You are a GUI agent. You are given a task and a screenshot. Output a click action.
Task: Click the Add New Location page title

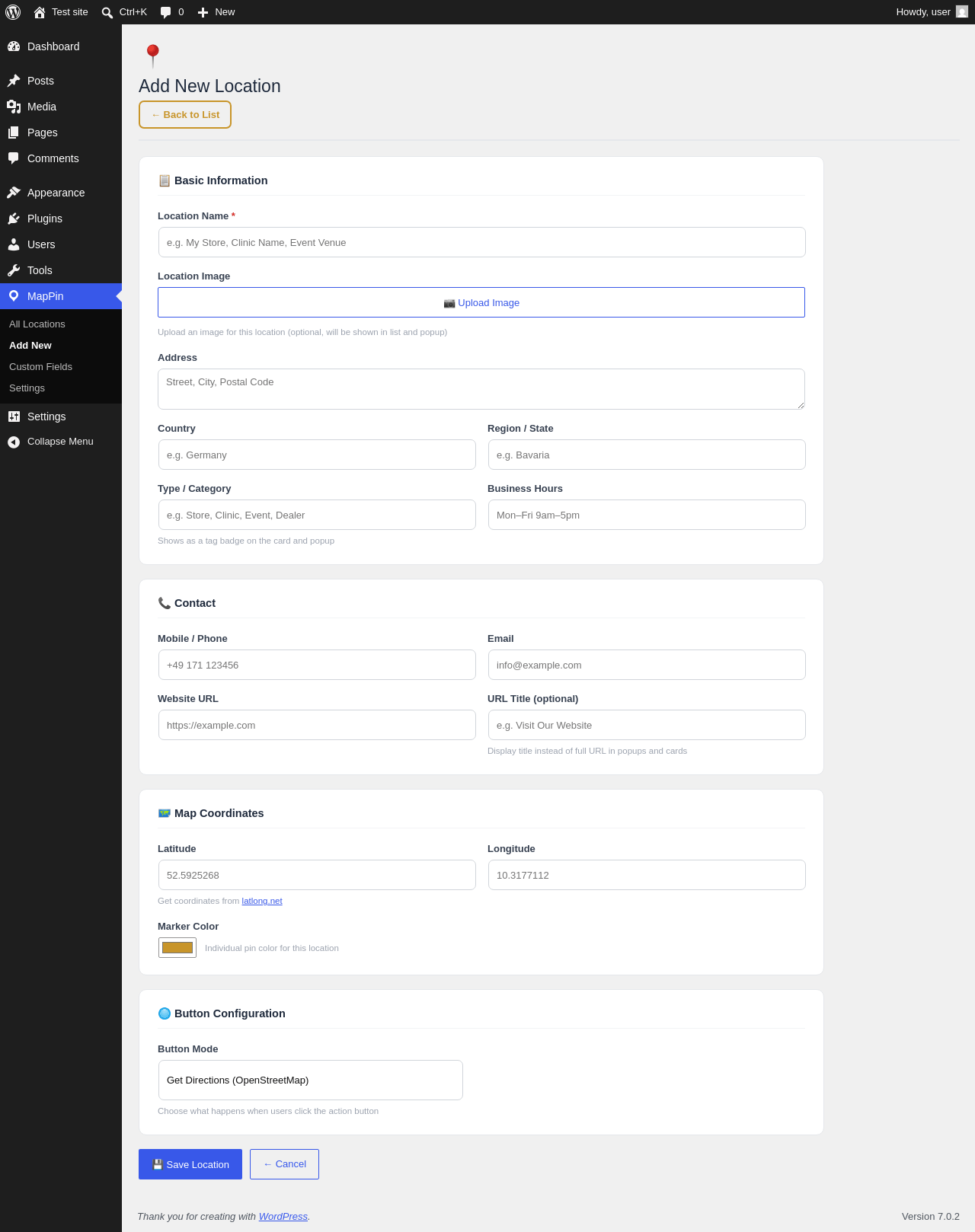tap(209, 86)
